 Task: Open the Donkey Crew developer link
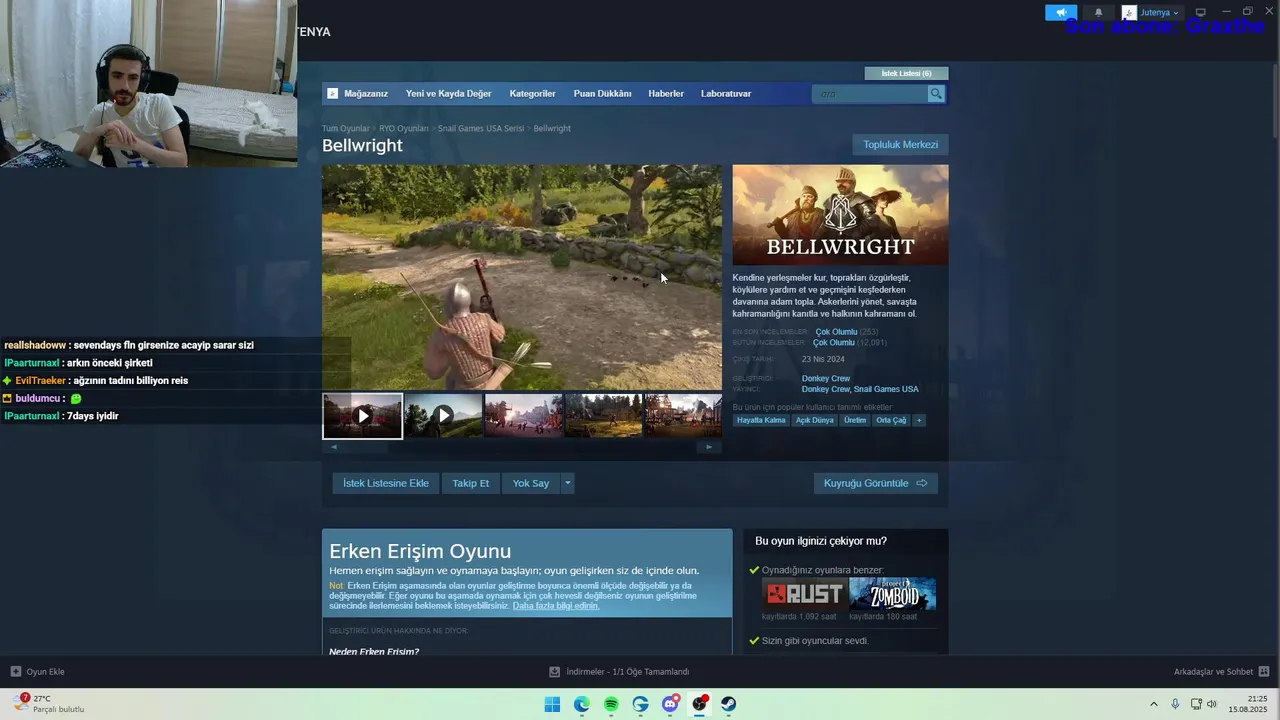[x=826, y=379]
